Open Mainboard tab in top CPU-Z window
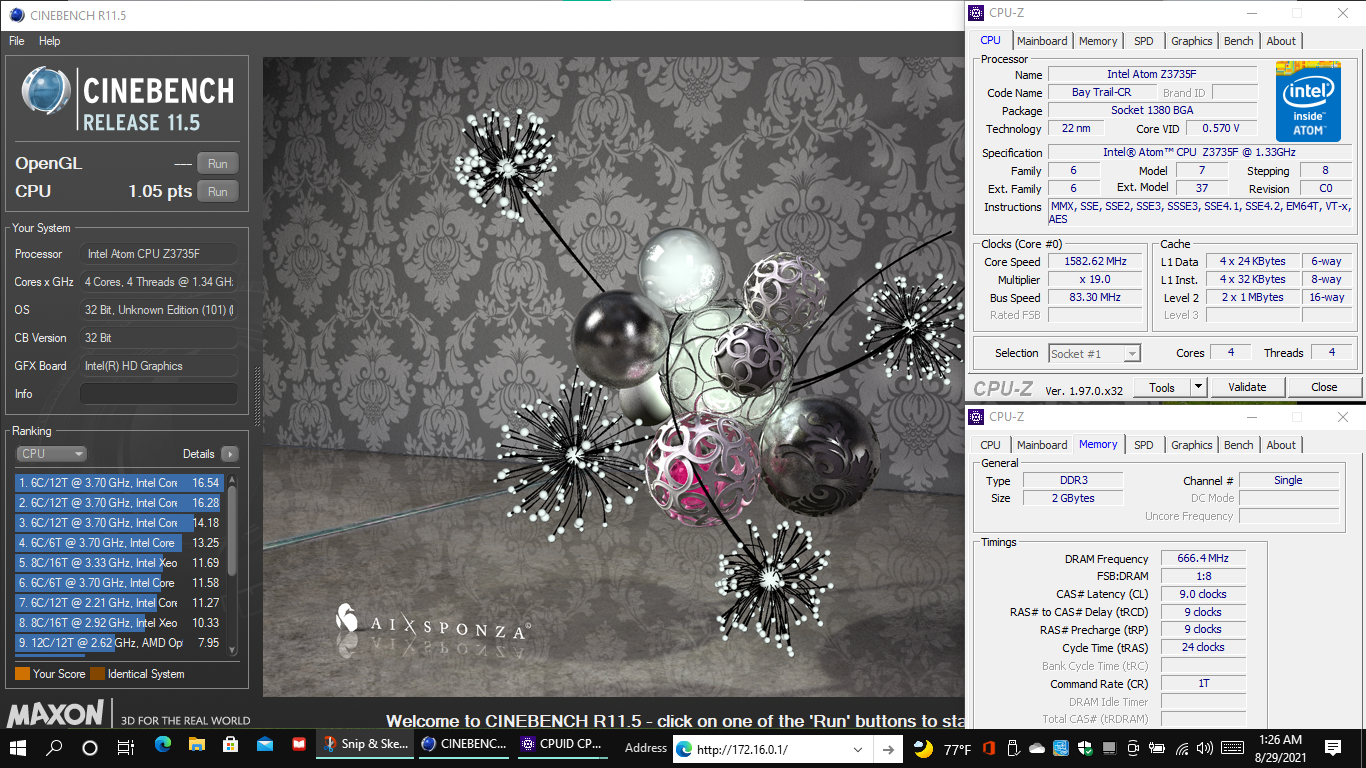The image size is (1366, 768). click(1042, 41)
